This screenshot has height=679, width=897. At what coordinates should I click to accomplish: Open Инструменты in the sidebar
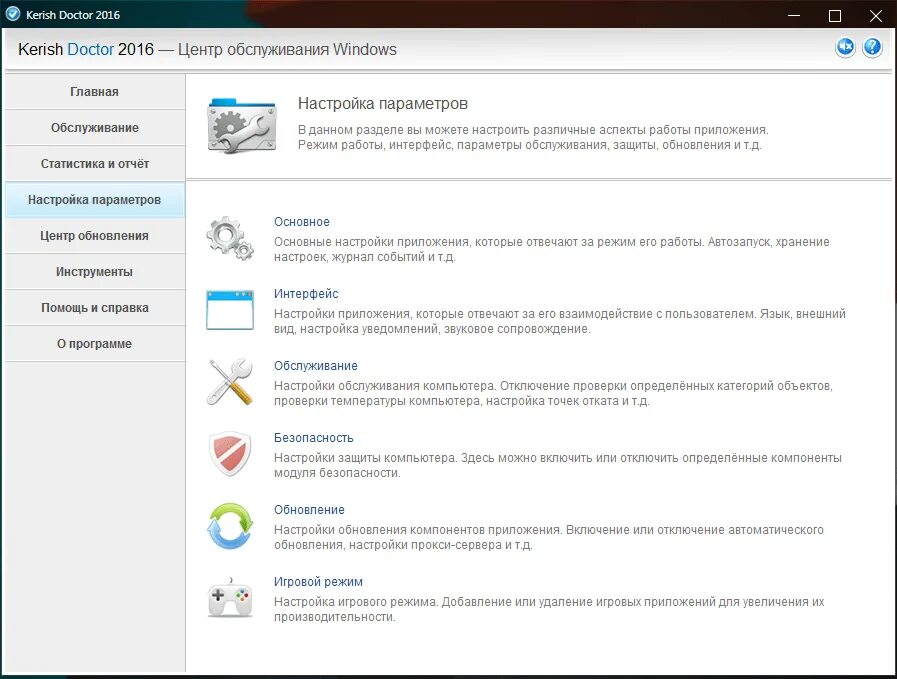coord(95,272)
